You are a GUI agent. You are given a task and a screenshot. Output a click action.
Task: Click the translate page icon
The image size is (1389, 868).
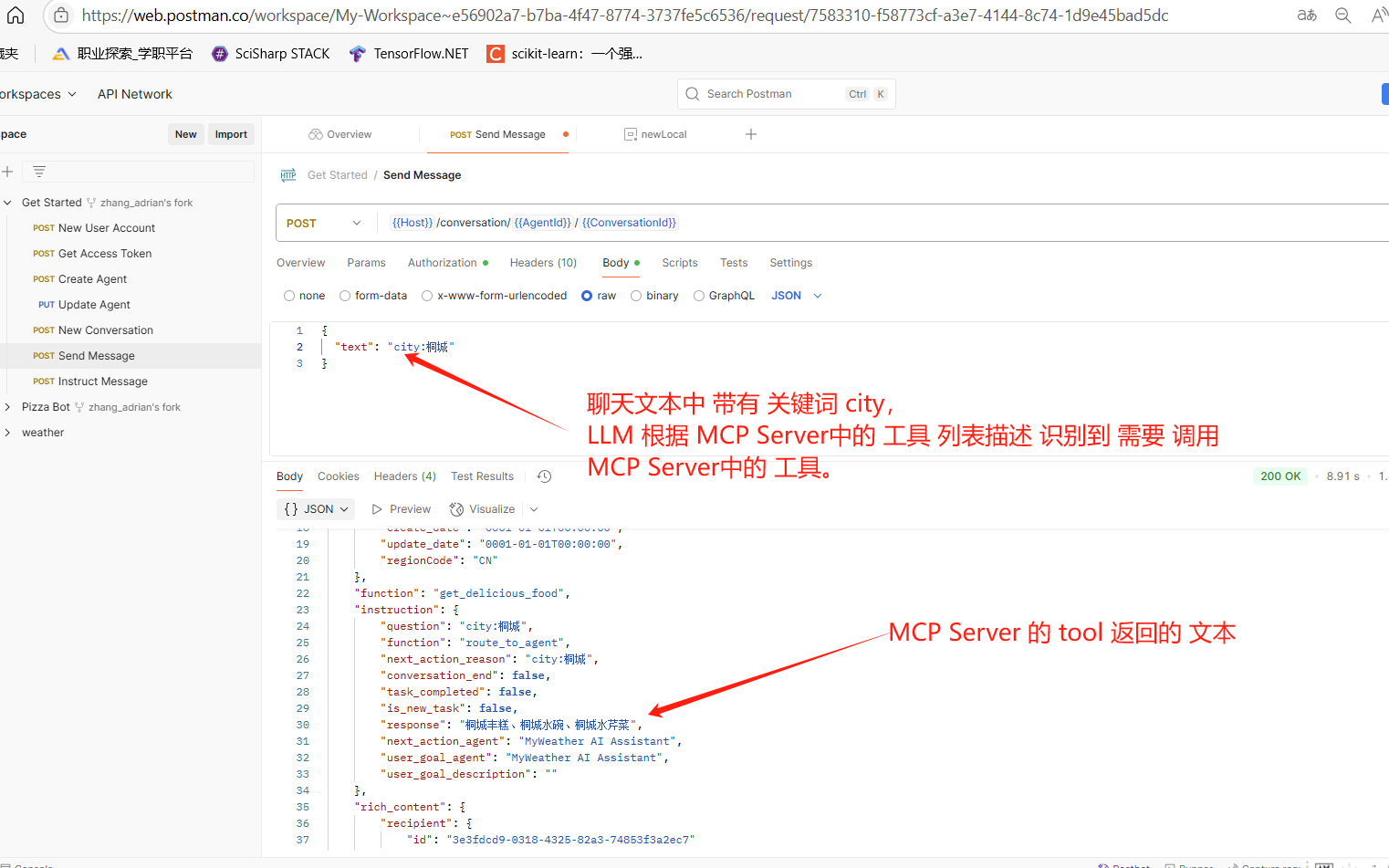point(1307,15)
